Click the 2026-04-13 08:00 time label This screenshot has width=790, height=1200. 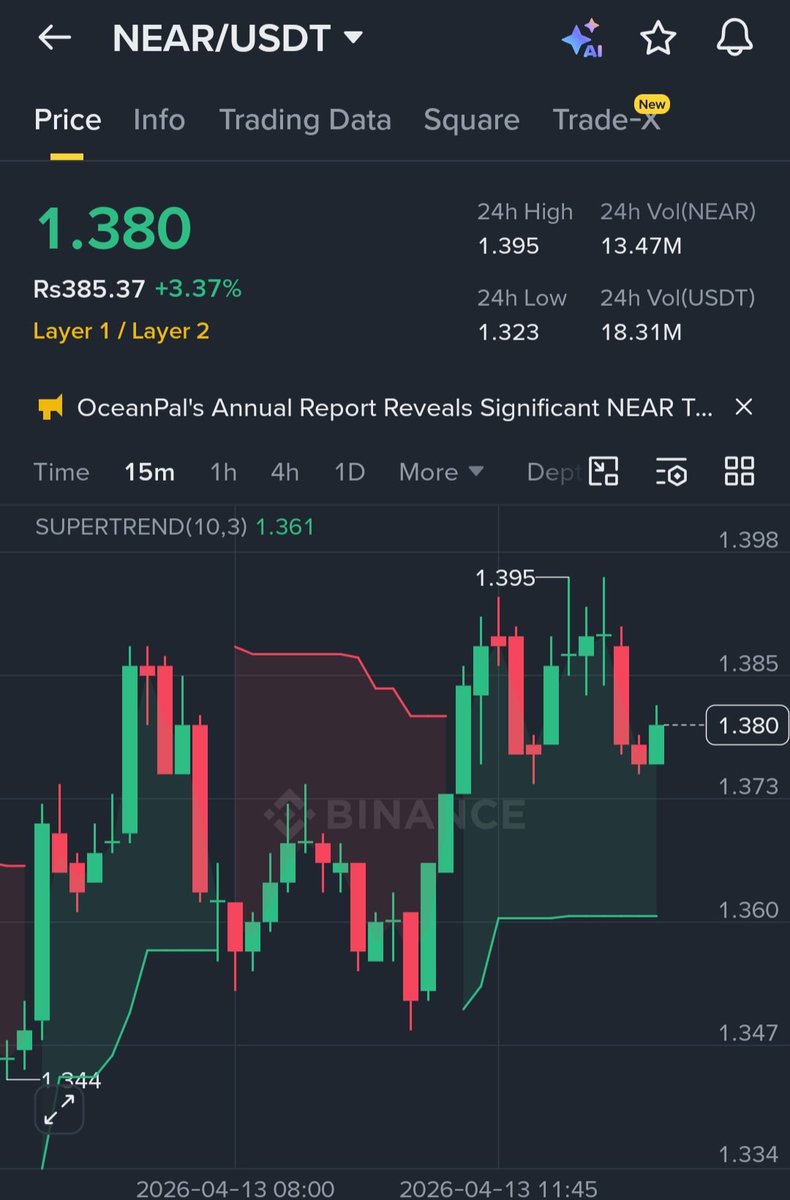tap(235, 1189)
